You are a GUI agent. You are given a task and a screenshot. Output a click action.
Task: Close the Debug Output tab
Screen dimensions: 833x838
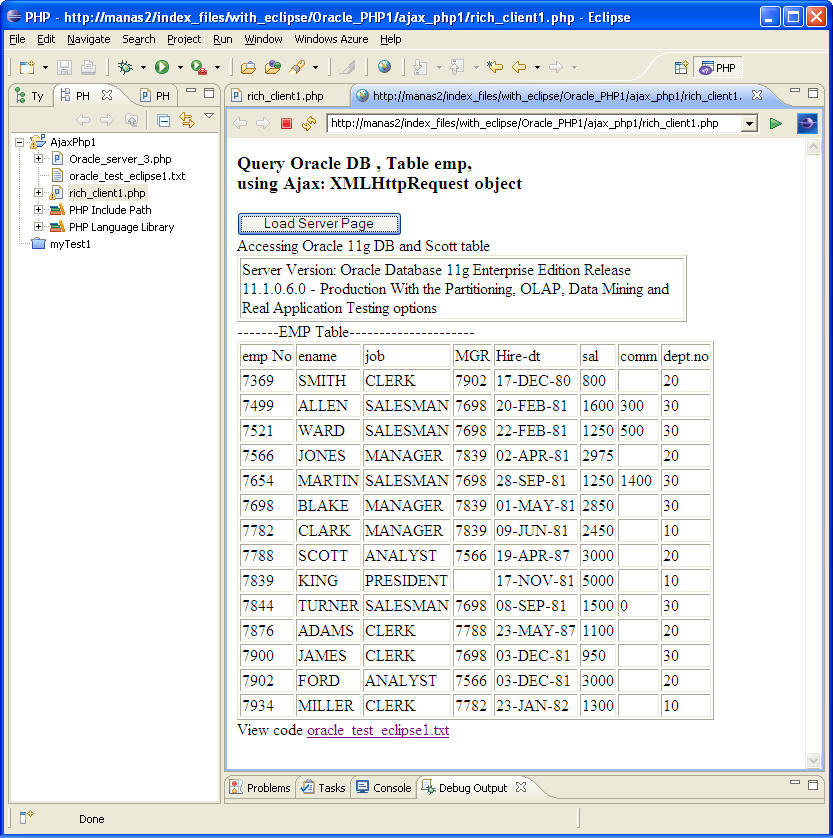(x=521, y=787)
